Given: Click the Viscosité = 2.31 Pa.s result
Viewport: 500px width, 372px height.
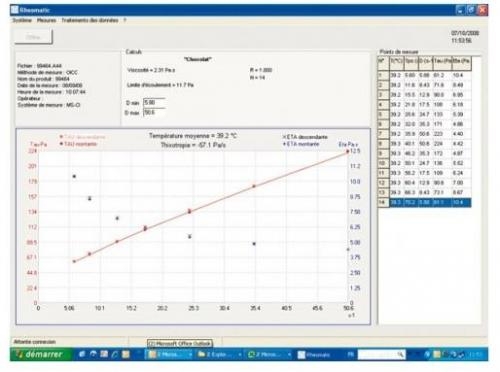Looking at the screenshot, I should (151, 70).
